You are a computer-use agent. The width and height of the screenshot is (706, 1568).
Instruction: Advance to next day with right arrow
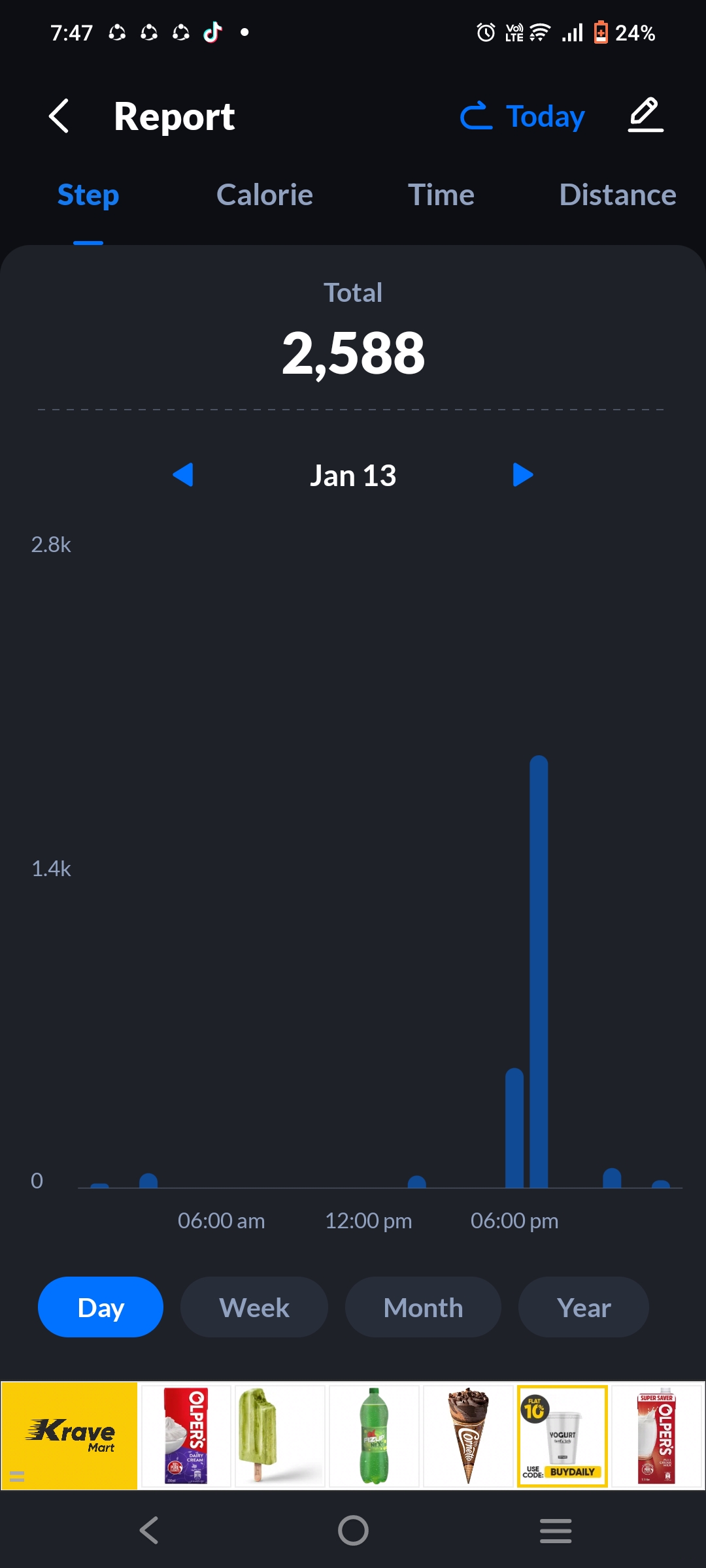coord(523,475)
